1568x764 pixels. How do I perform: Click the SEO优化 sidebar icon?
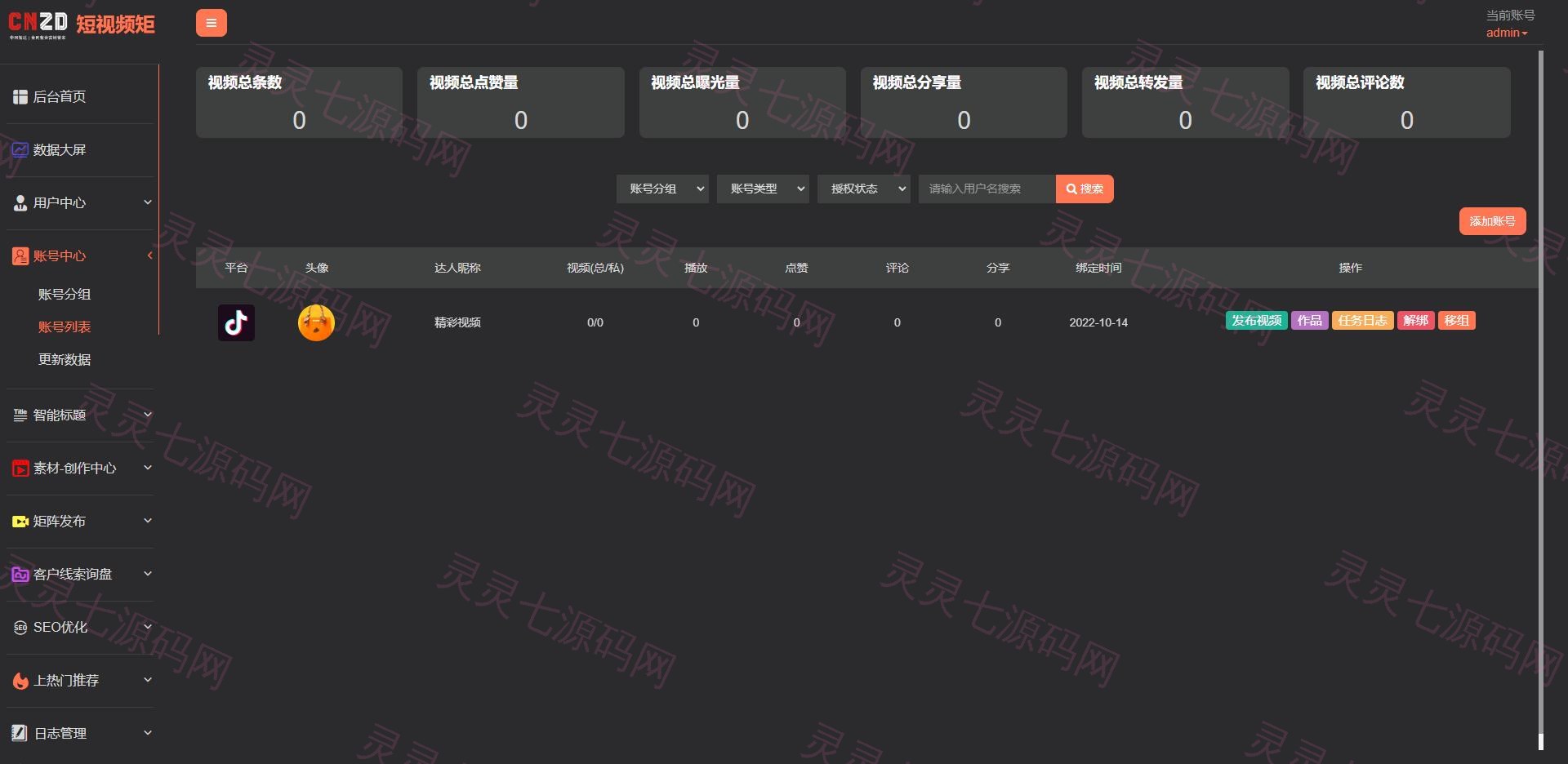pos(20,628)
